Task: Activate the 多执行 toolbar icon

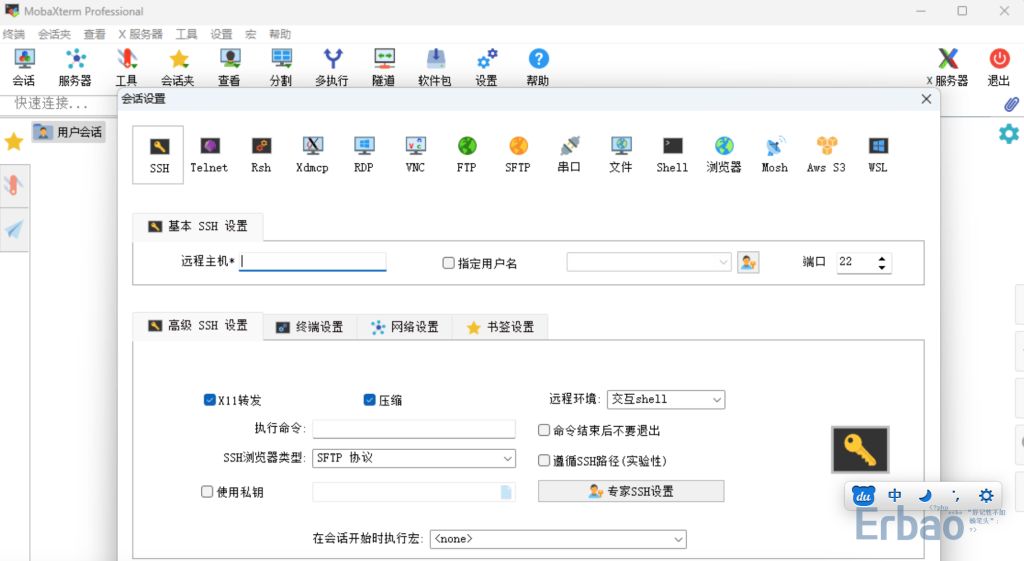Action: click(x=332, y=67)
